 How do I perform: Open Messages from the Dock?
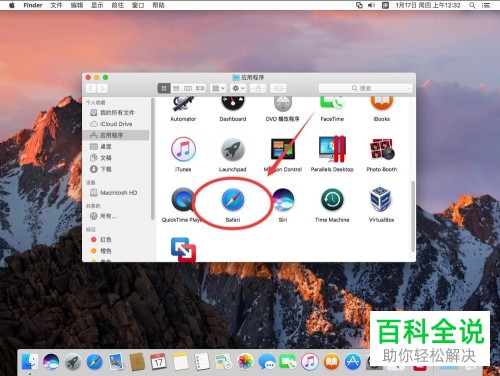[267, 362]
